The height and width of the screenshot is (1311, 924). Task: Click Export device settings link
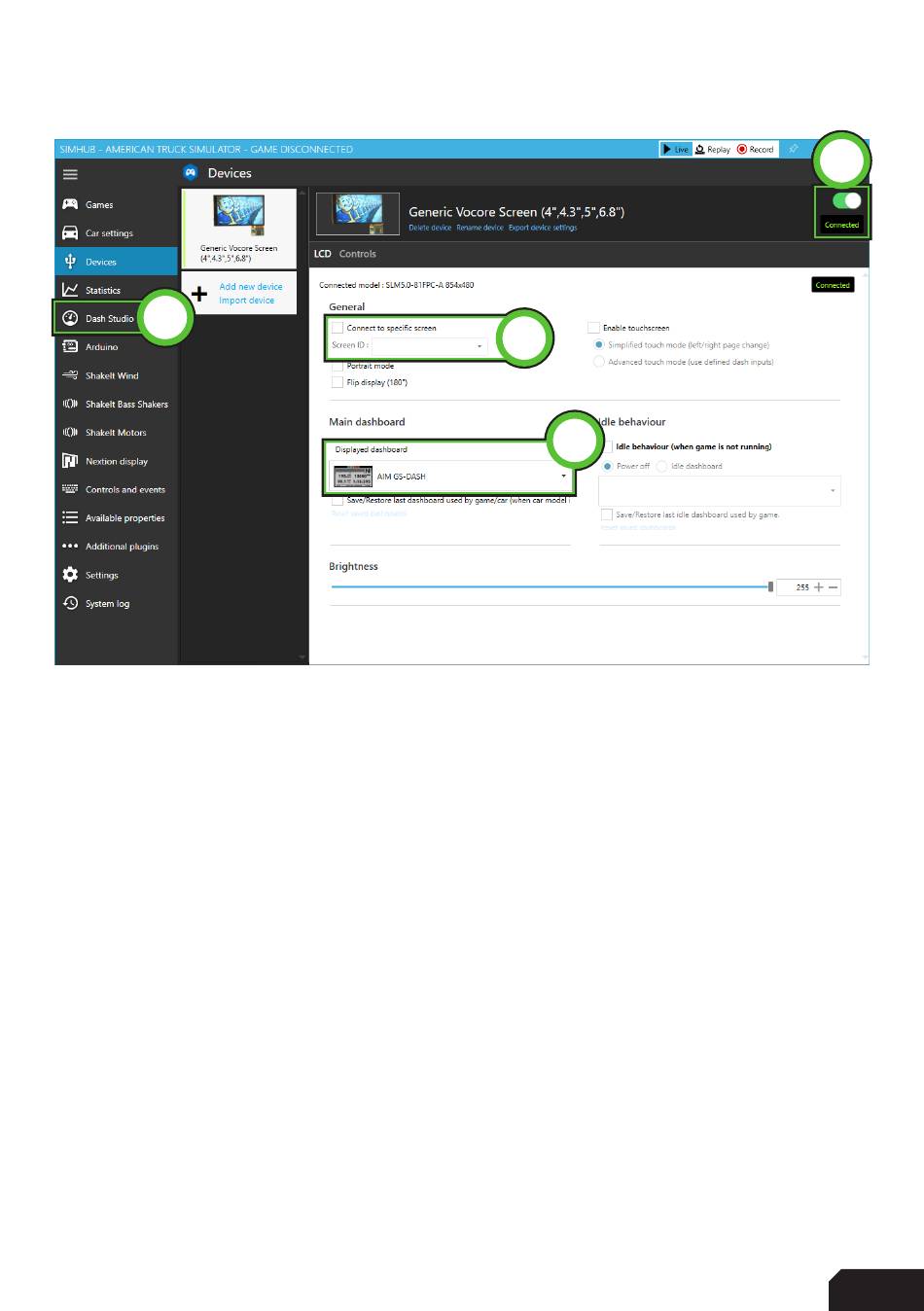click(543, 228)
